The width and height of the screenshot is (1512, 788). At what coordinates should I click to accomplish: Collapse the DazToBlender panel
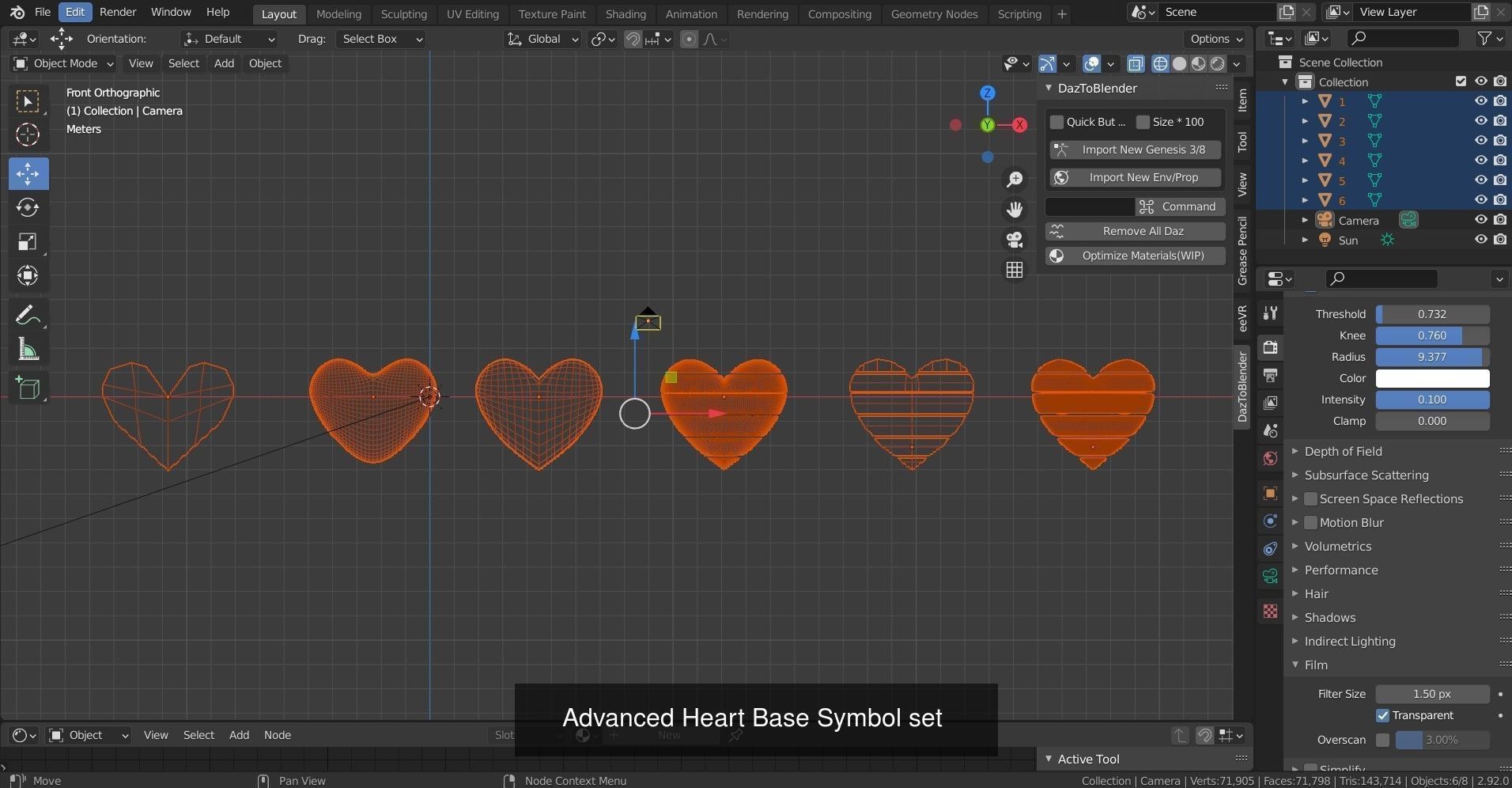(1097, 88)
